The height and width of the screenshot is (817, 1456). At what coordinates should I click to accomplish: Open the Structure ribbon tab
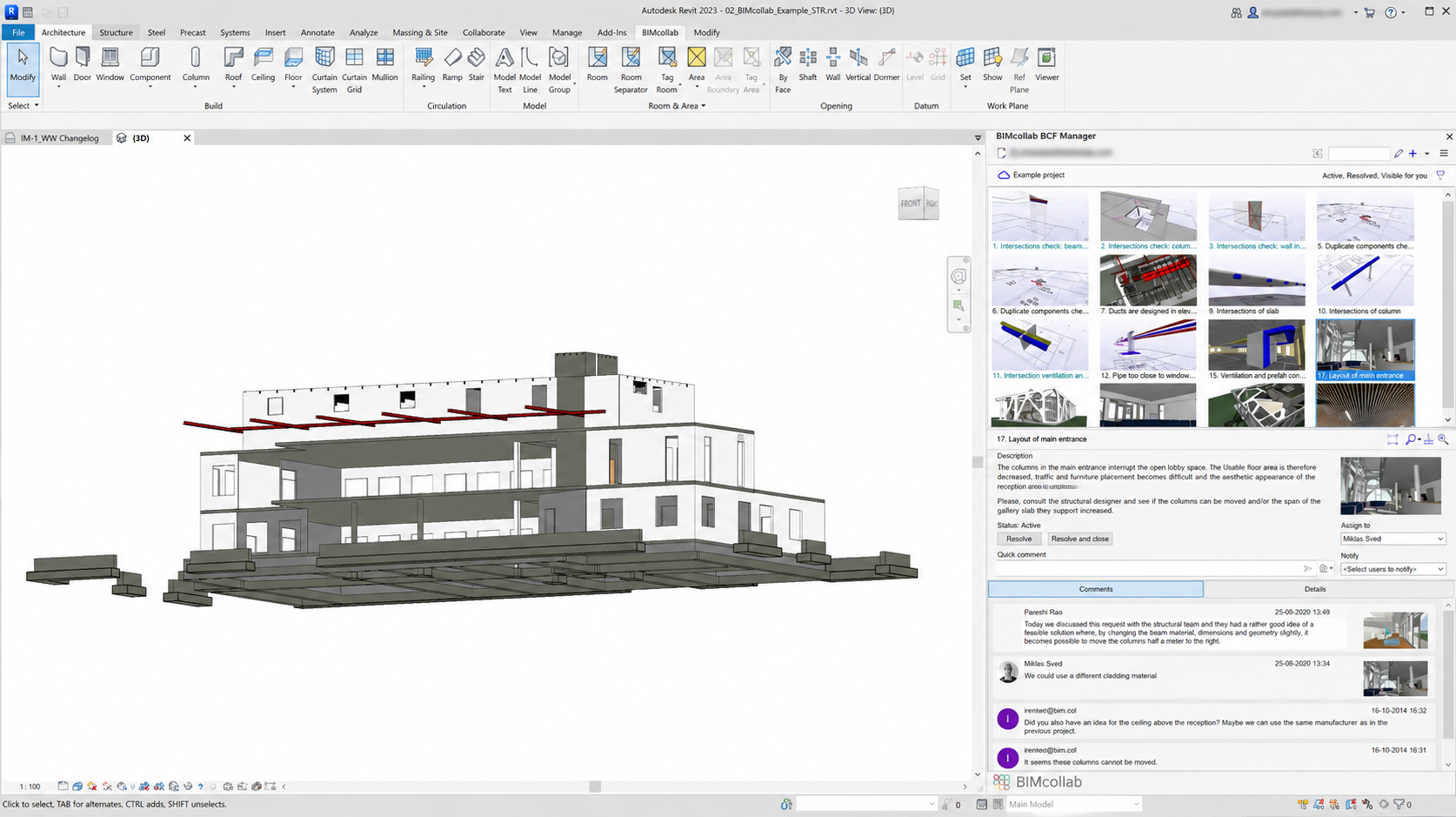(x=116, y=32)
